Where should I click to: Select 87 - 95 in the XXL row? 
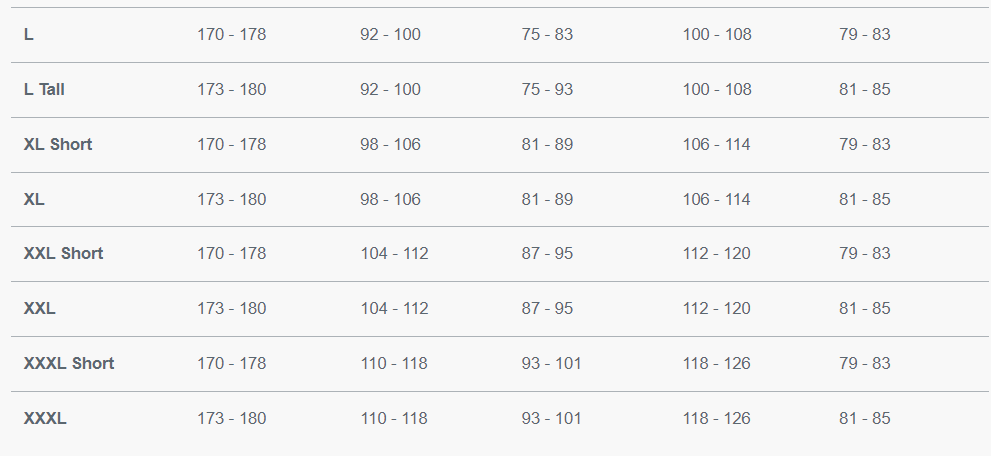tap(547, 308)
